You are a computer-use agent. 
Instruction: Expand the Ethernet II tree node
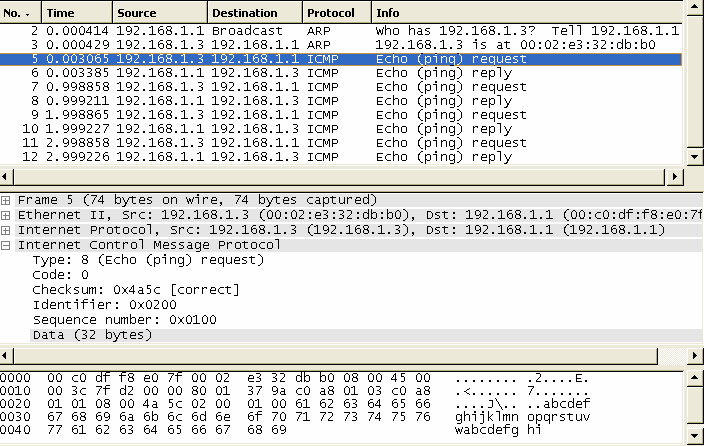click(x=5, y=216)
